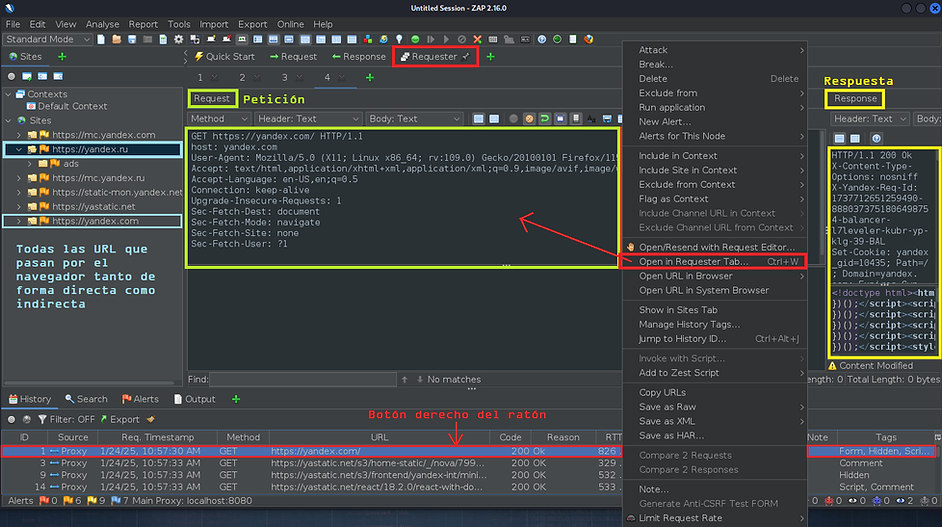Screen dimensions: 942x527
Task: Click the grey circle icon in the Sites toolbar
Action: (x=11, y=77)
